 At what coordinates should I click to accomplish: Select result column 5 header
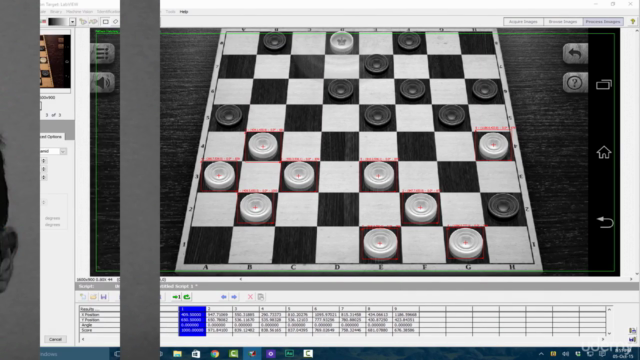pyautogui.click(x=299, y=309)
